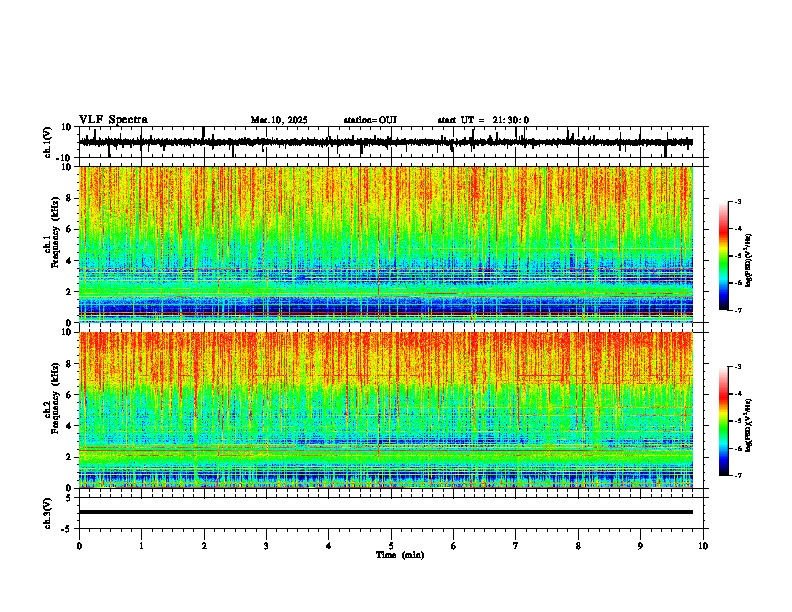Click time axis tick label "4"

pos(329,546)
